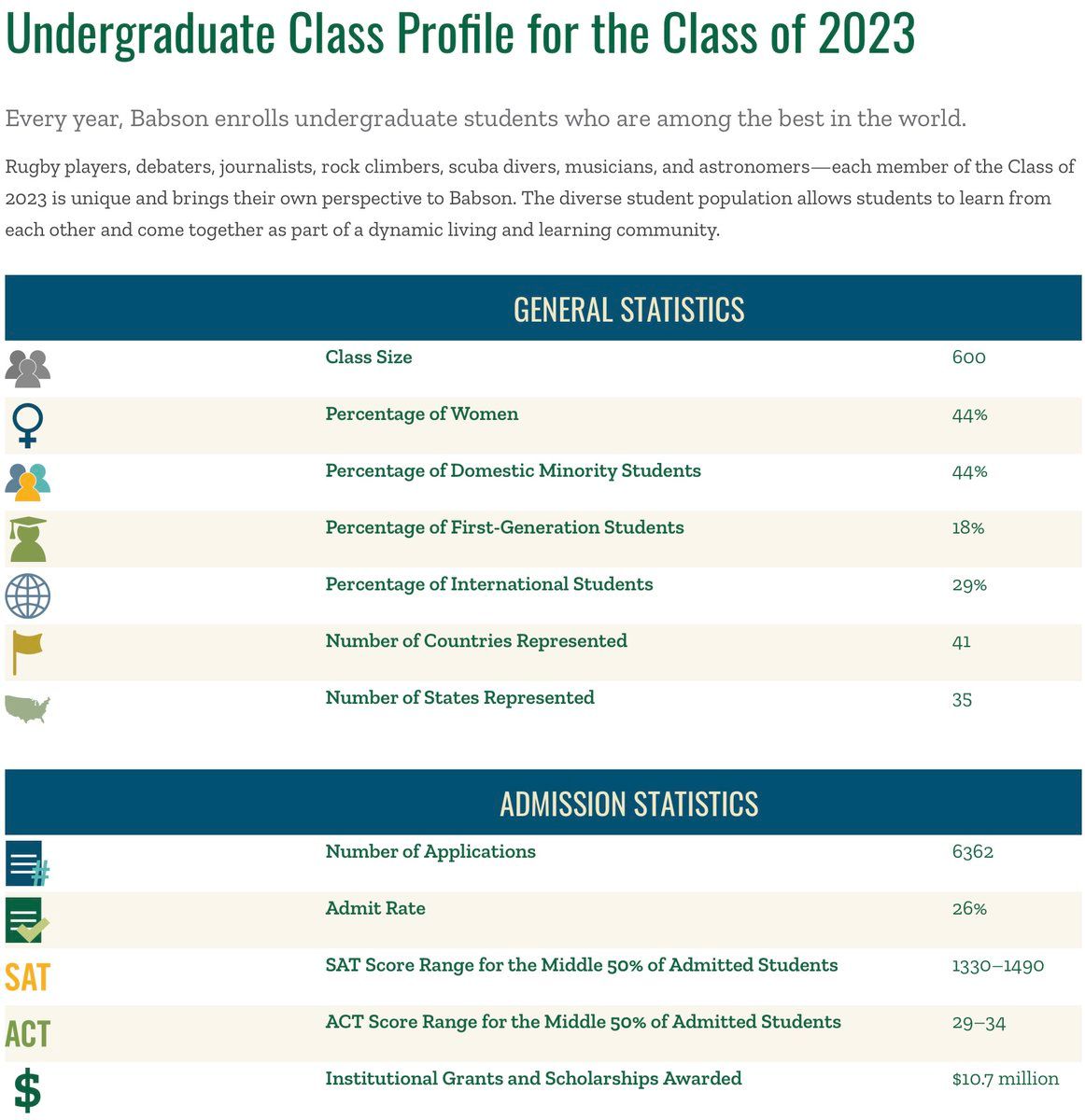Click the green checkmark admit rate icon

[x=27, y=920]
